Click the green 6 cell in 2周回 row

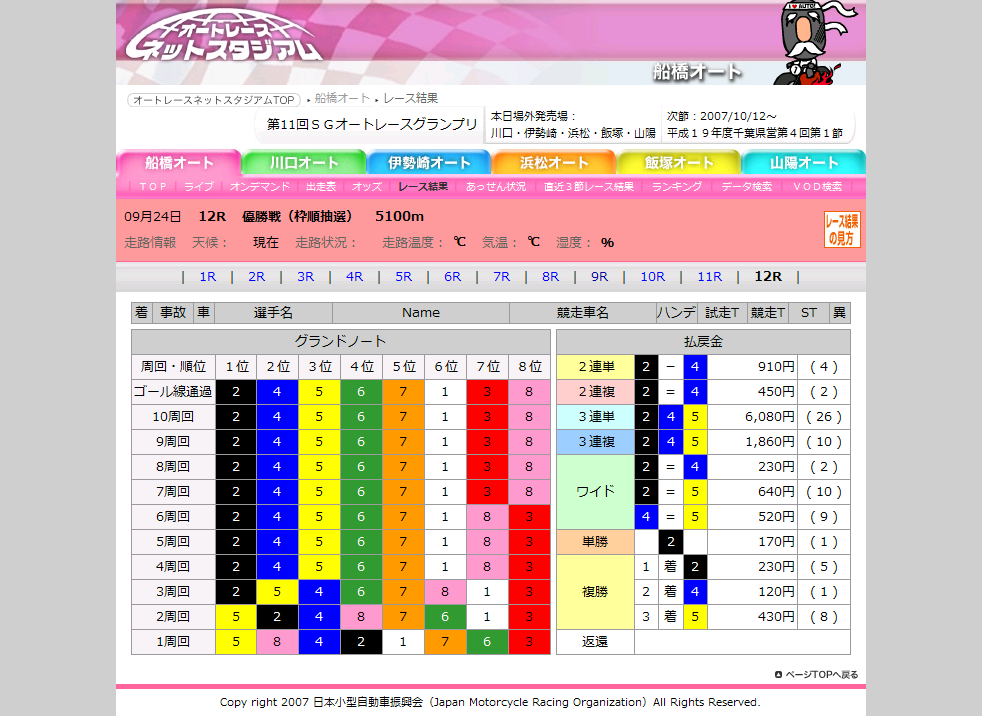(x=445, y=617)
